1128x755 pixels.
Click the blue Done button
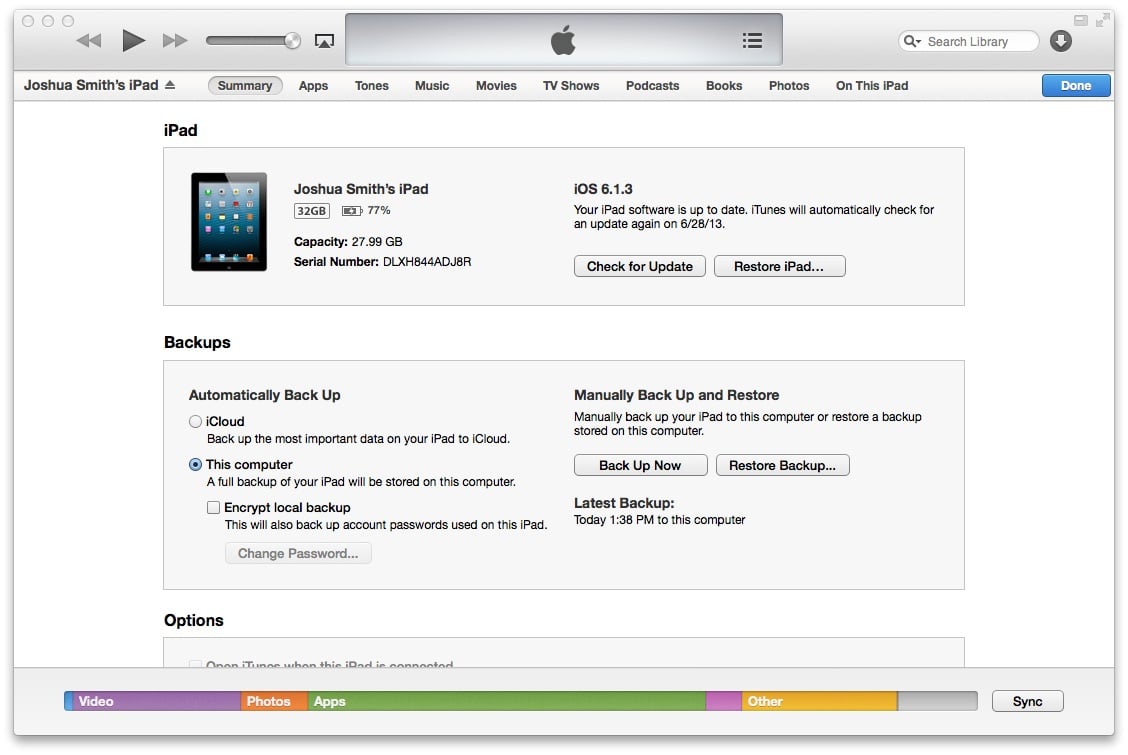(1075, 86)
